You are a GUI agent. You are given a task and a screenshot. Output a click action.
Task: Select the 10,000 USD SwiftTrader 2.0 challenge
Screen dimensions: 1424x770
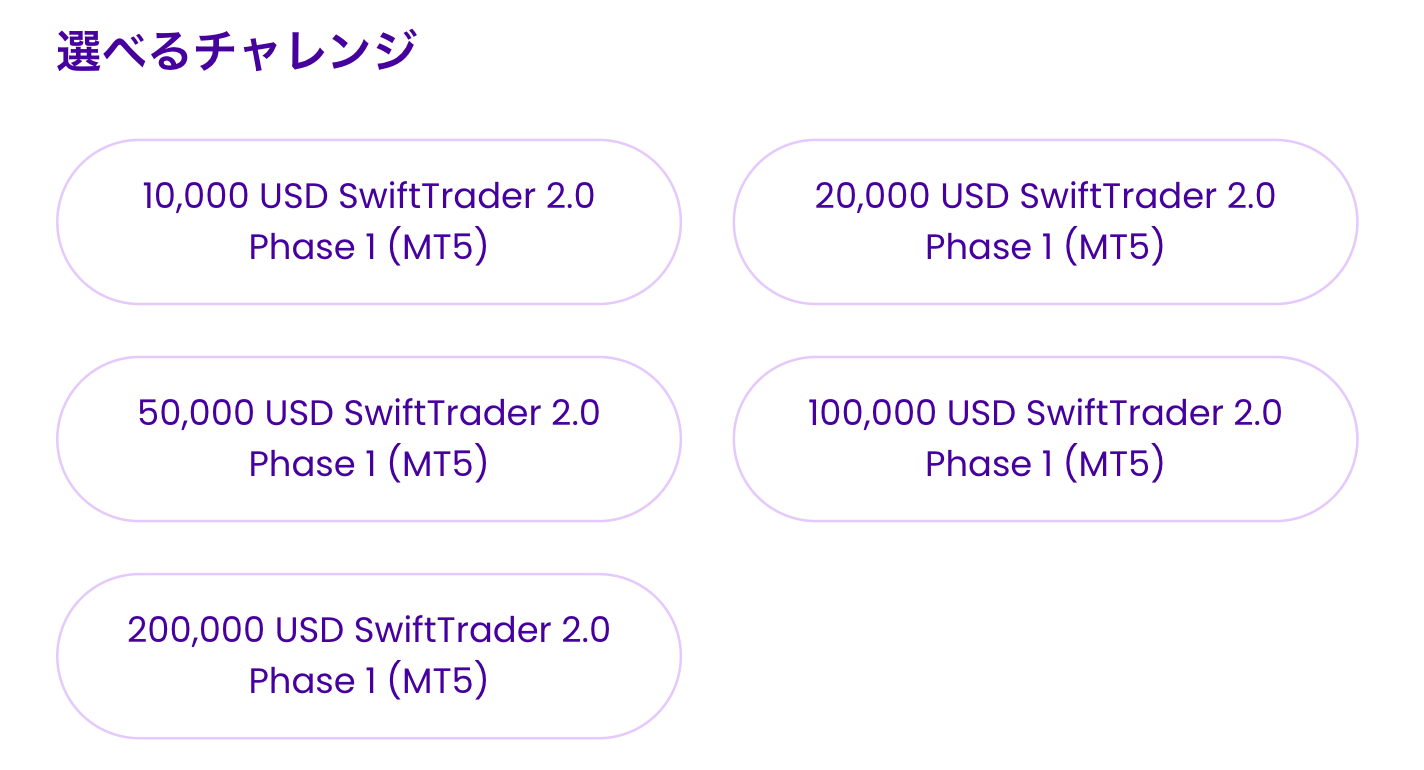pyautogui.click(x=368, y=221)
